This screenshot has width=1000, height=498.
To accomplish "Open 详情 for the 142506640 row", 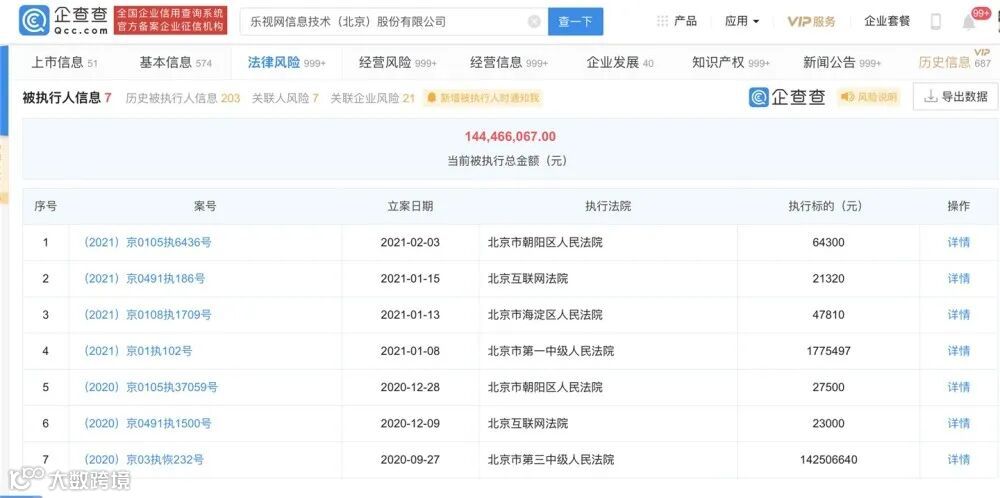I will [958, 460].
